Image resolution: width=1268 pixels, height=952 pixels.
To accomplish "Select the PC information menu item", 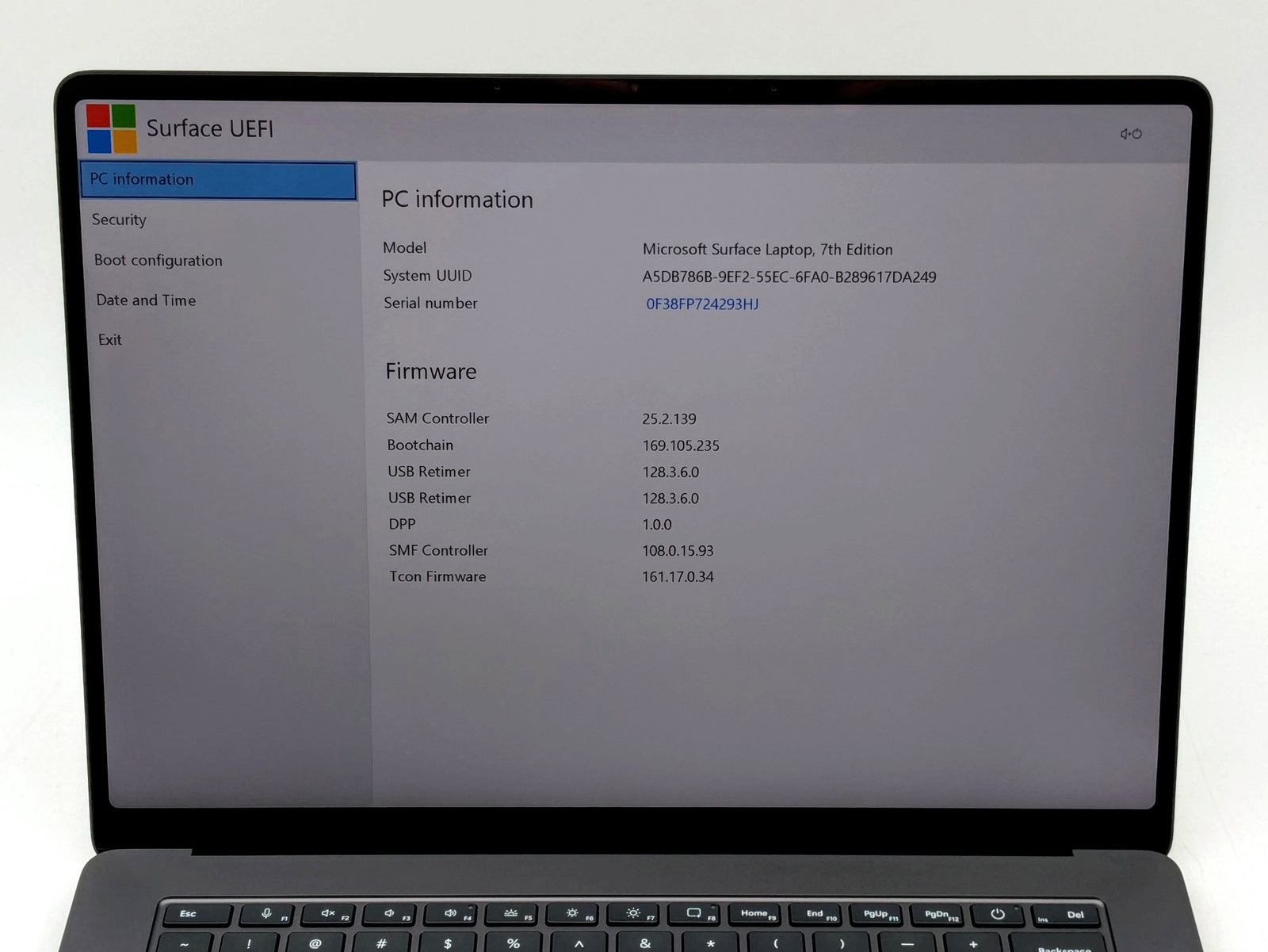I will coord(218,180).
